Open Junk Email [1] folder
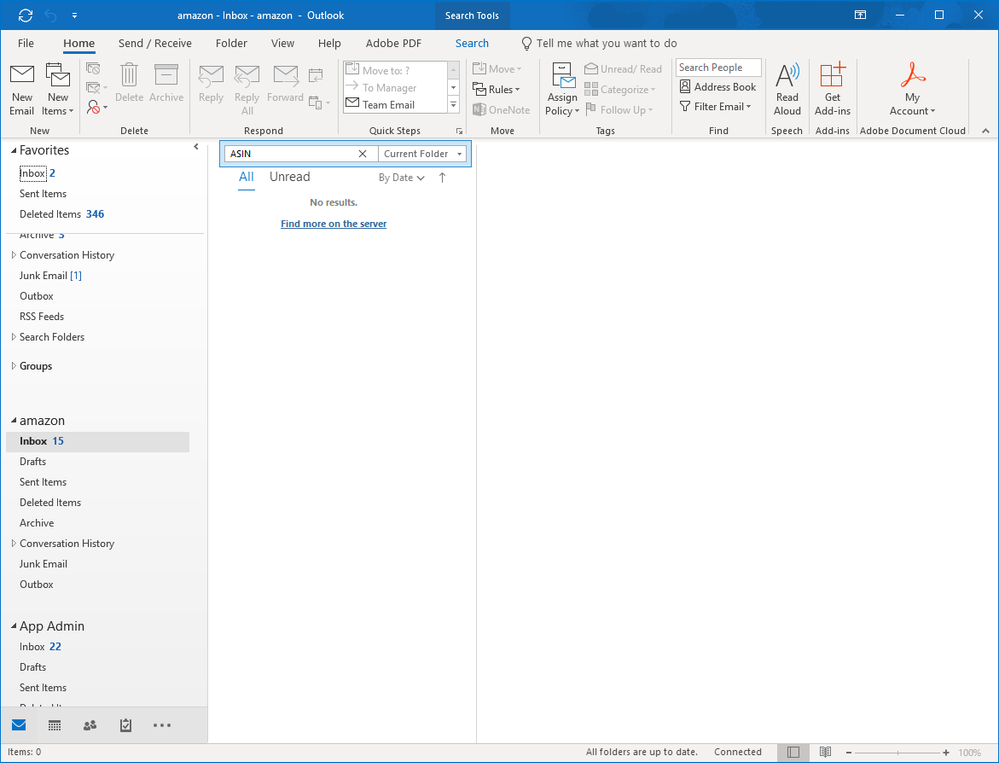This screenshot has width=999, height=763. click(x=50, y=276)
